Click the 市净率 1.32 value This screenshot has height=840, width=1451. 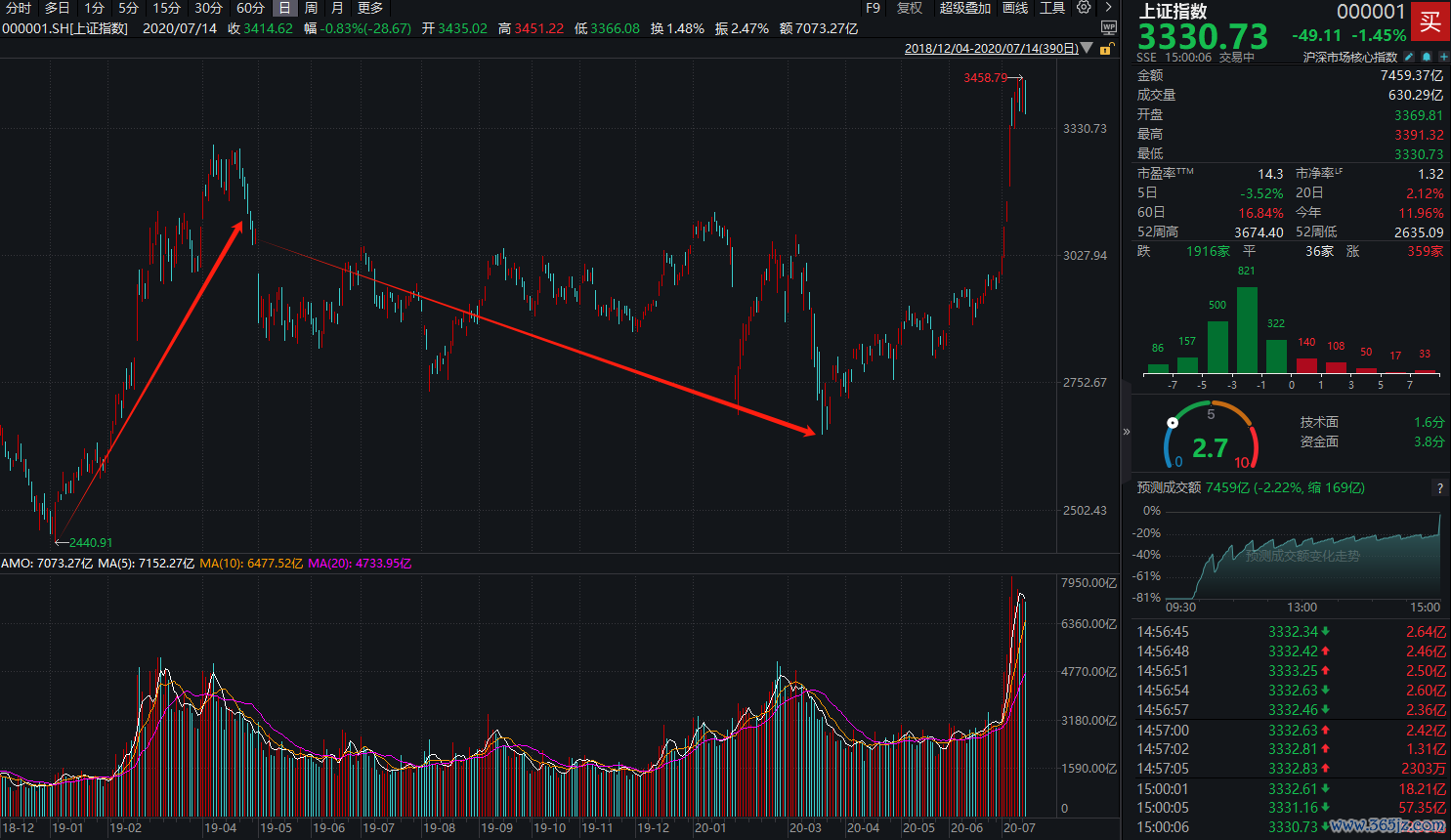pos(1430,174)
